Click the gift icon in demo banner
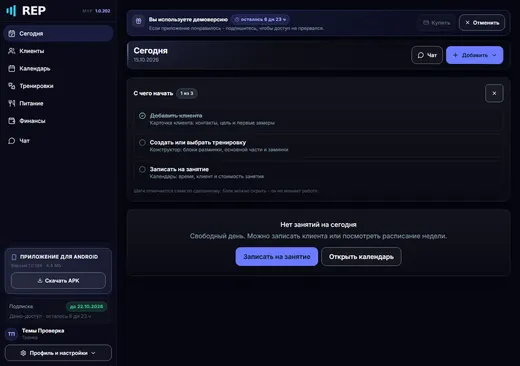The image size is (520, 366). [138, 21]
